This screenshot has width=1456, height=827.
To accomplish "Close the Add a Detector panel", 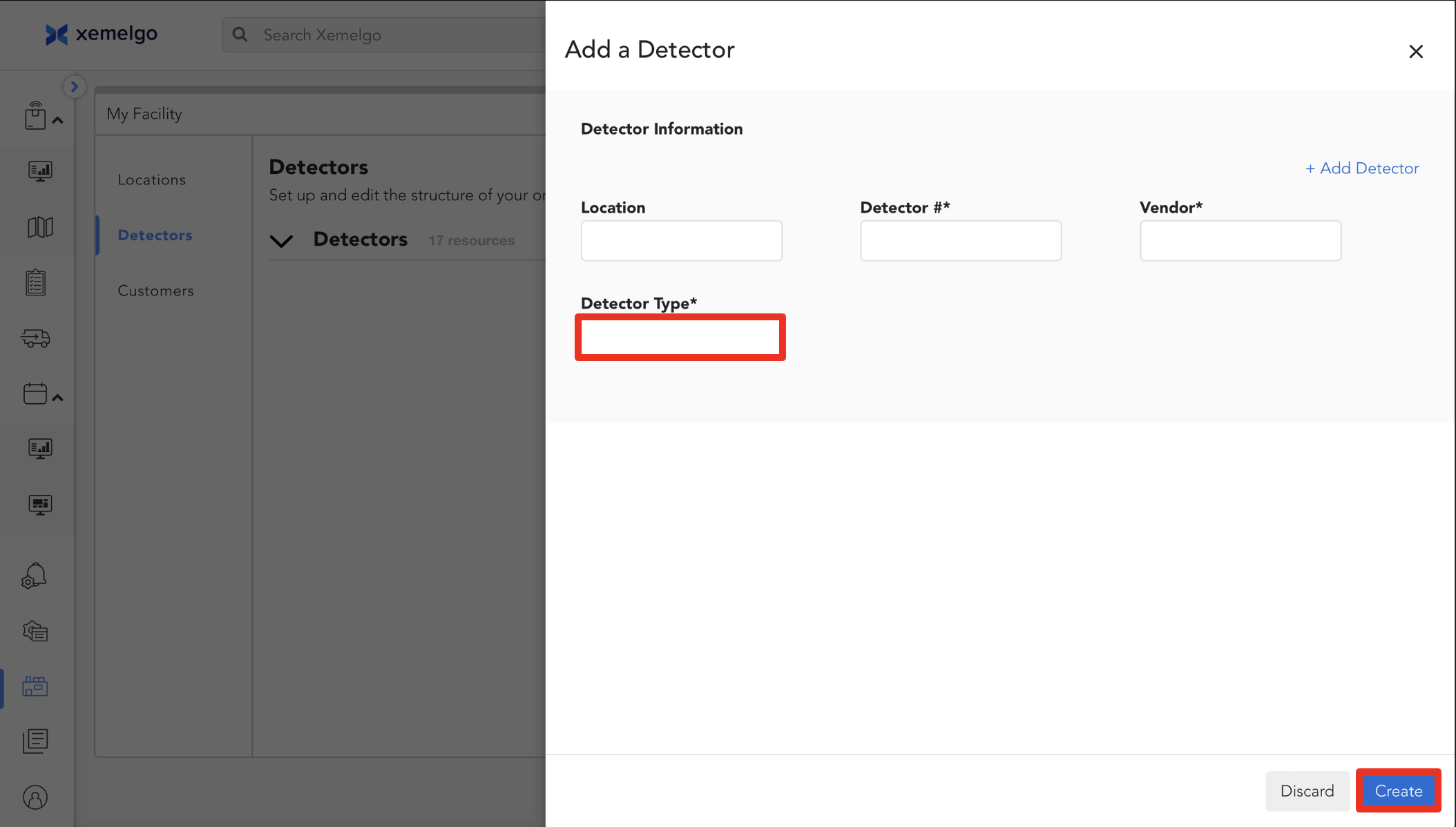I will (1415, 51).
